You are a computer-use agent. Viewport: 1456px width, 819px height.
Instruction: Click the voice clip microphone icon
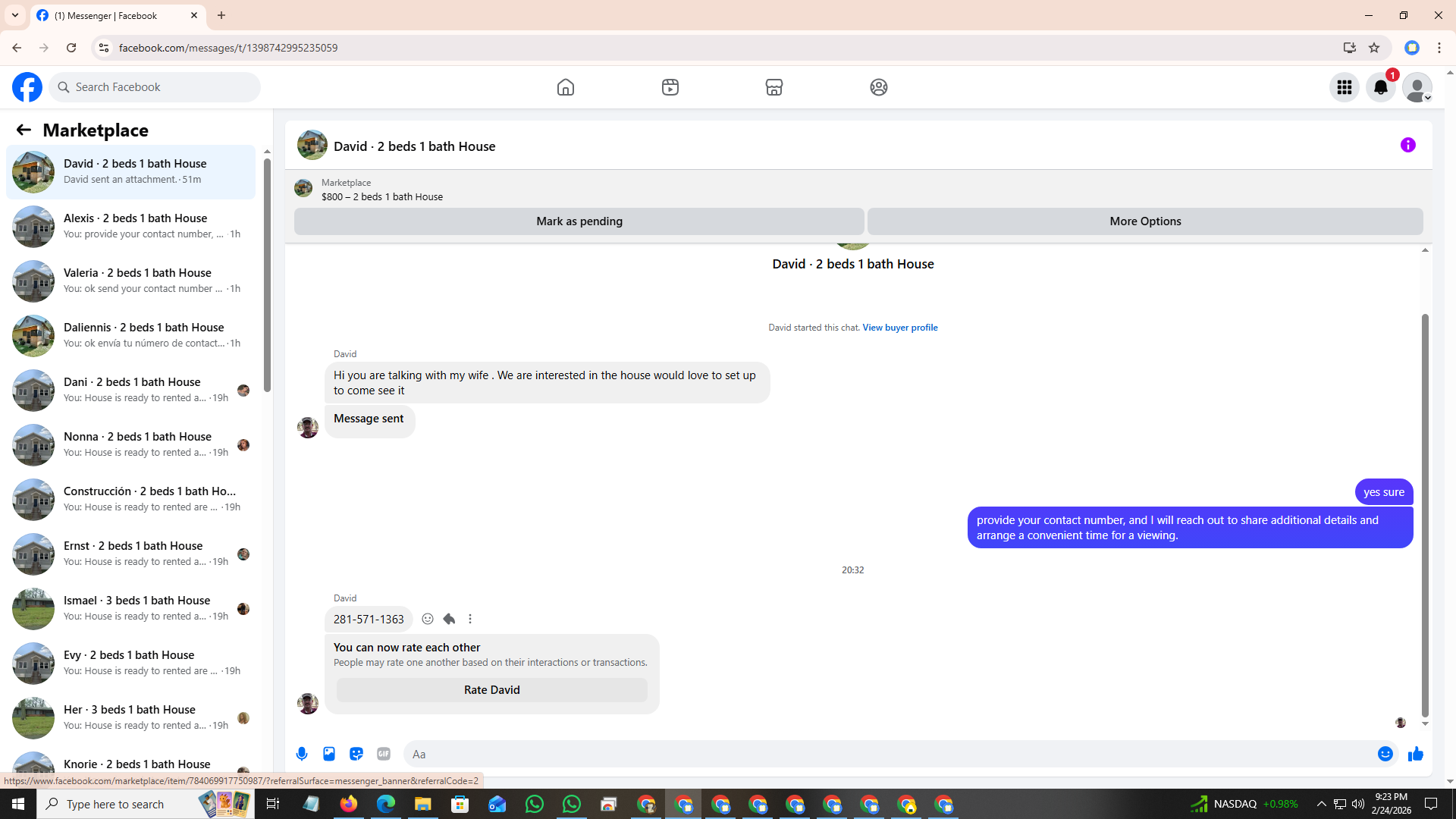(x=302, y=754)
